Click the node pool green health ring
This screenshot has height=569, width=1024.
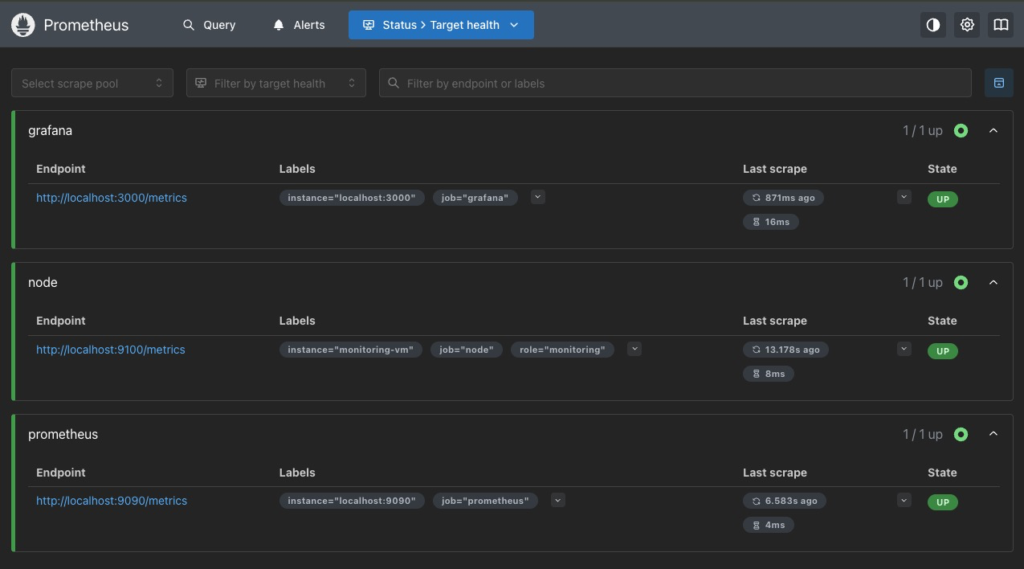pyautogui.click(x=961, y=283)
